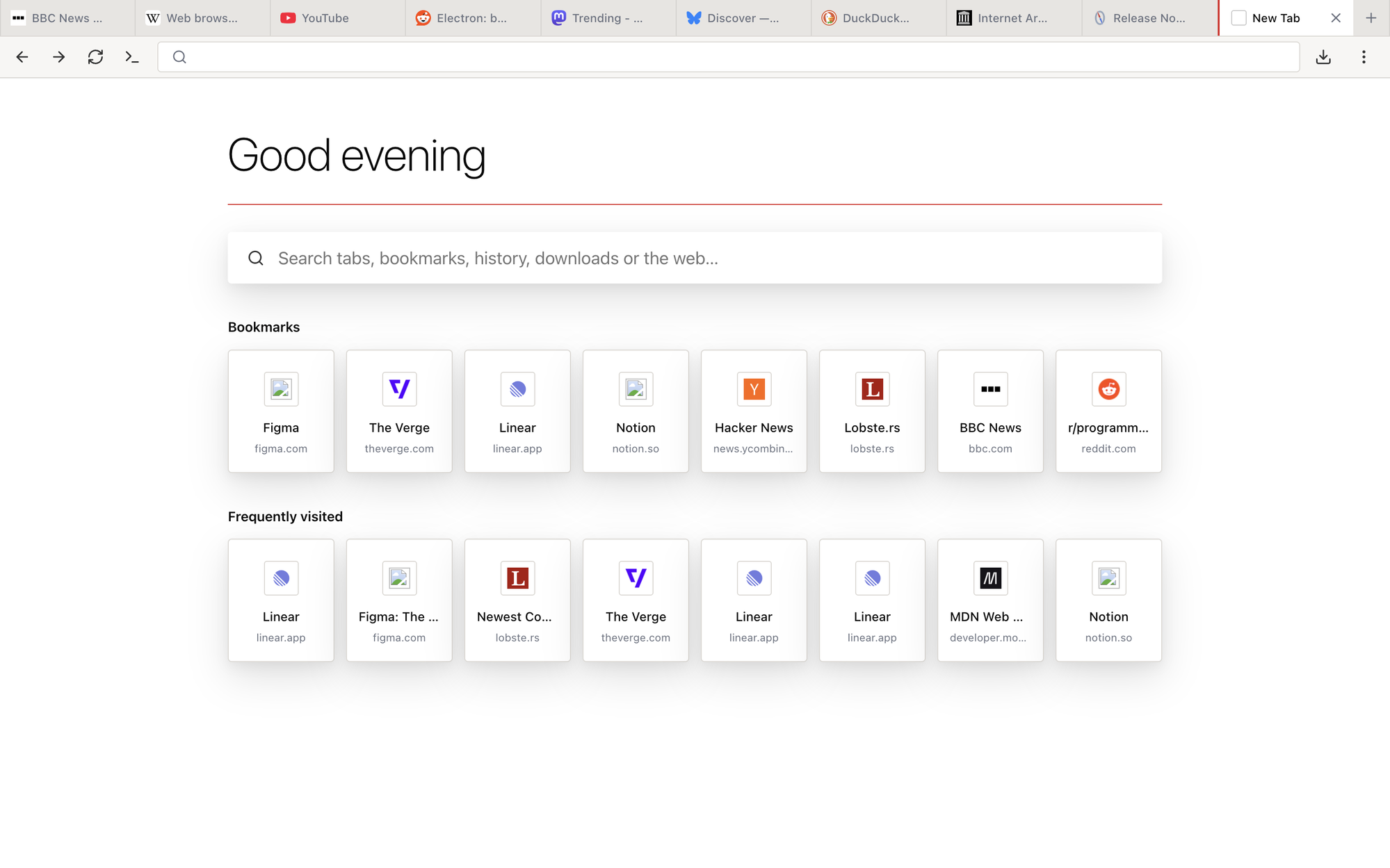Screen dimensions: 1390x868
Task: Open The Verge bookmark icon
Action: [x=399, y=389]
